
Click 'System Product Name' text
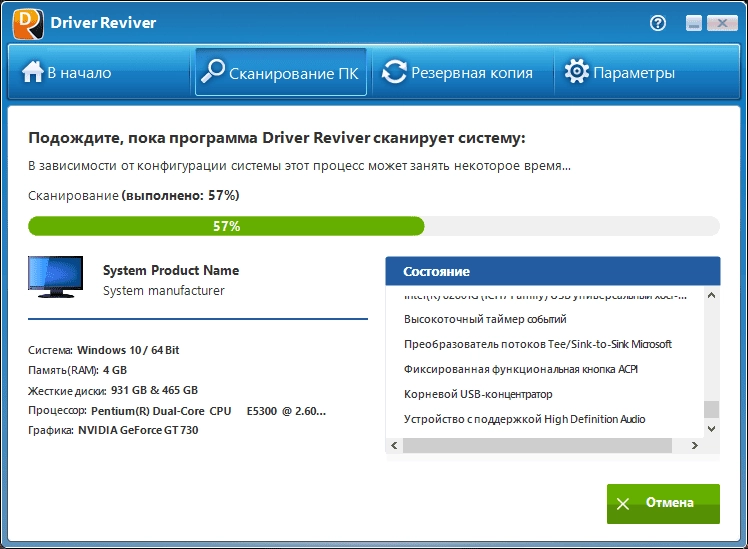(171, 270)
